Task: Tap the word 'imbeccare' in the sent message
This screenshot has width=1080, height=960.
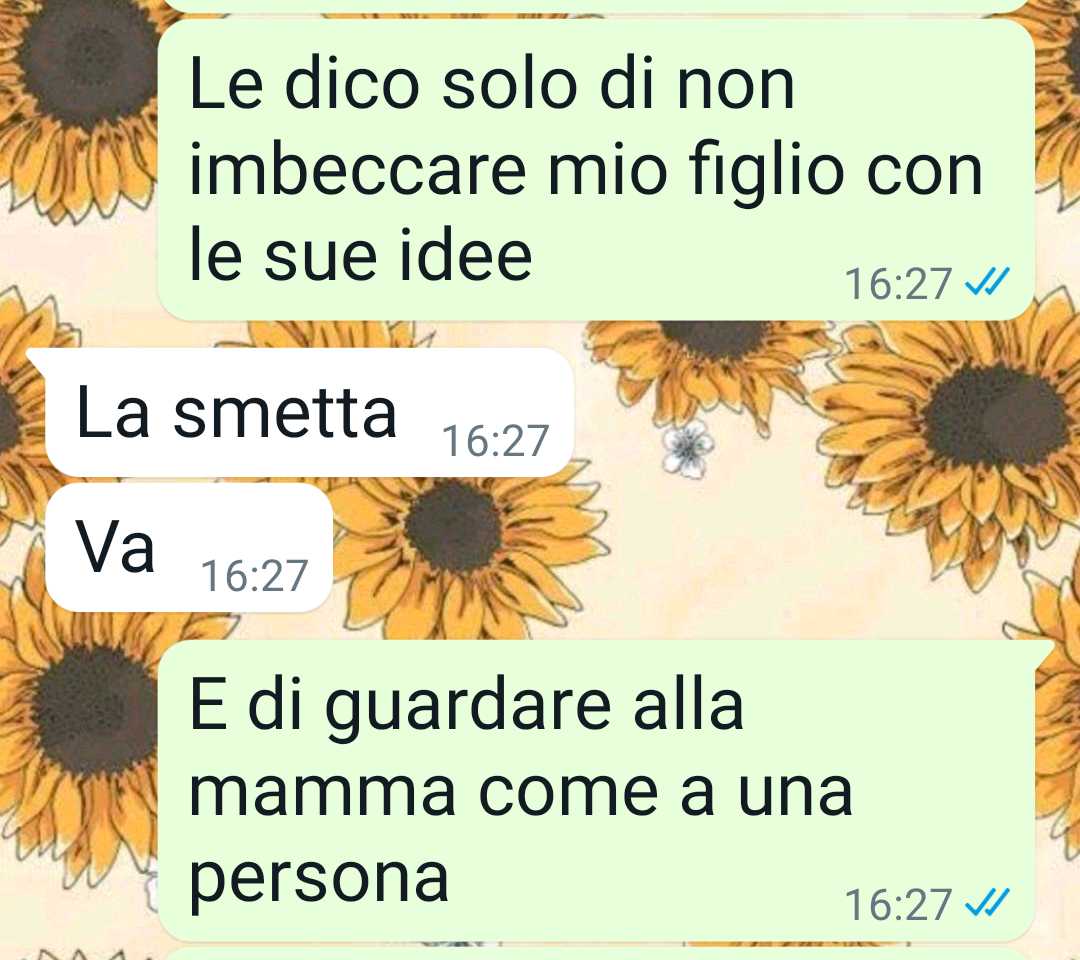Action: click(357, 169)
